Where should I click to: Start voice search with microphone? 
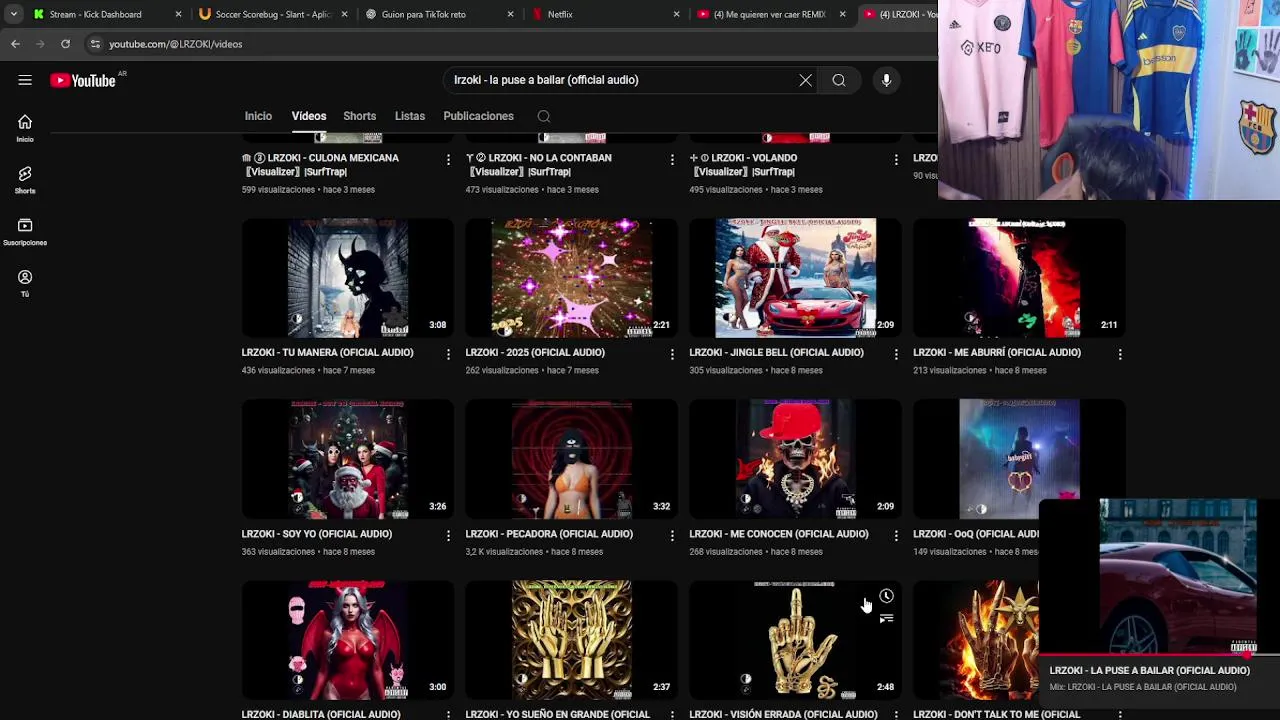click(886, 80)
